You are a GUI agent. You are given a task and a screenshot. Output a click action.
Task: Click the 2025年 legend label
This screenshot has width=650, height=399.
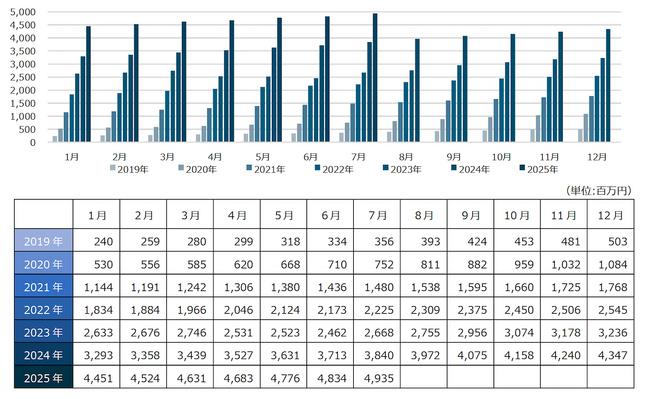click(543, 169)
